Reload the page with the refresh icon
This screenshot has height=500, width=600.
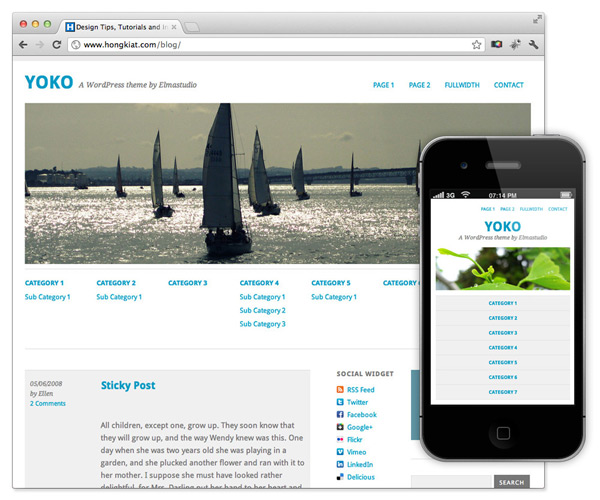(x=57, y=45)
